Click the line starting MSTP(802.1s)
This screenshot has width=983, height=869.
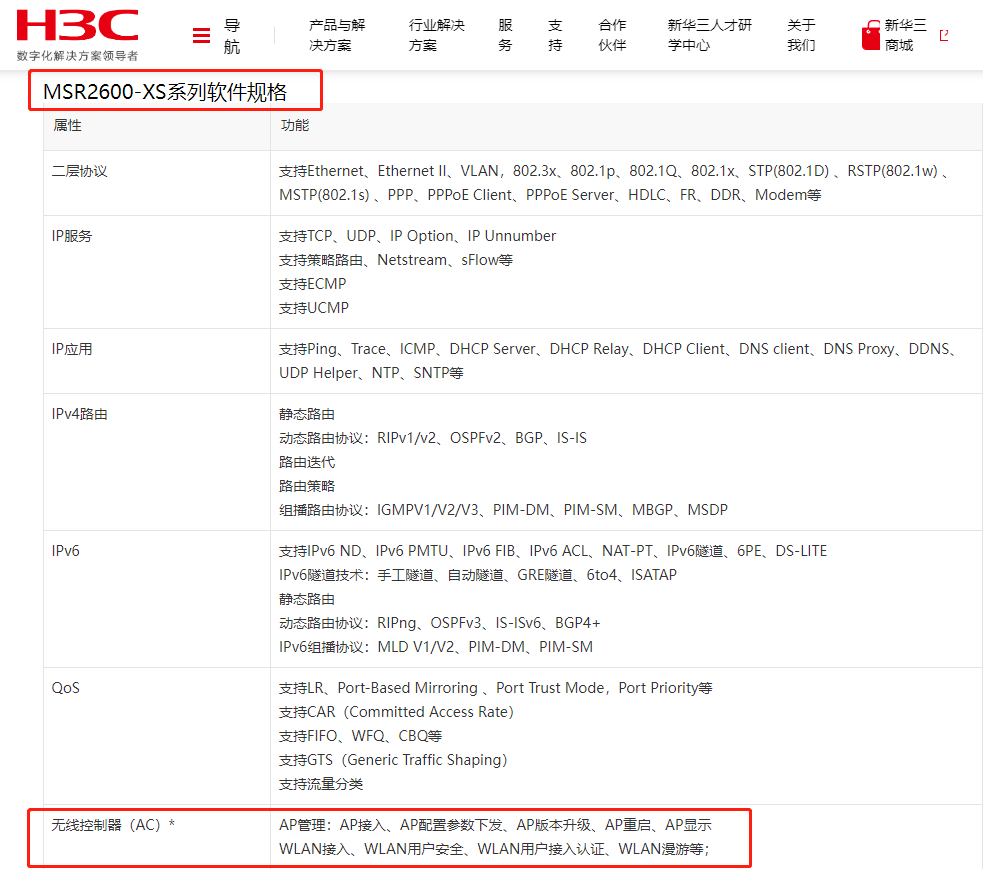[550, 195]
